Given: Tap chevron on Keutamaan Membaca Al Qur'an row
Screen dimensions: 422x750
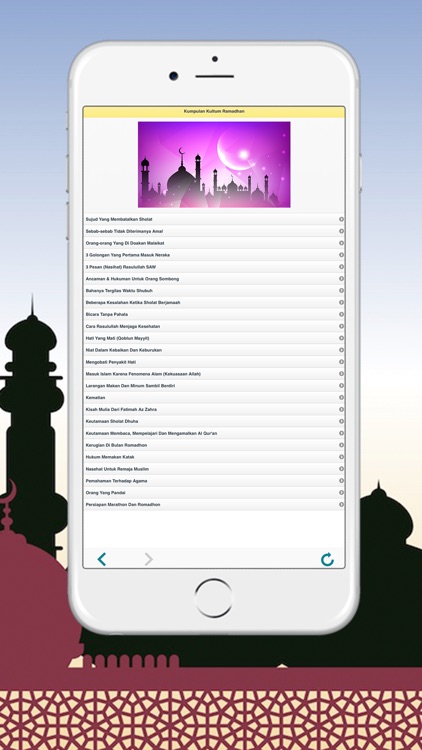Looking at the screenshot, I should click(x=341, y=433).
